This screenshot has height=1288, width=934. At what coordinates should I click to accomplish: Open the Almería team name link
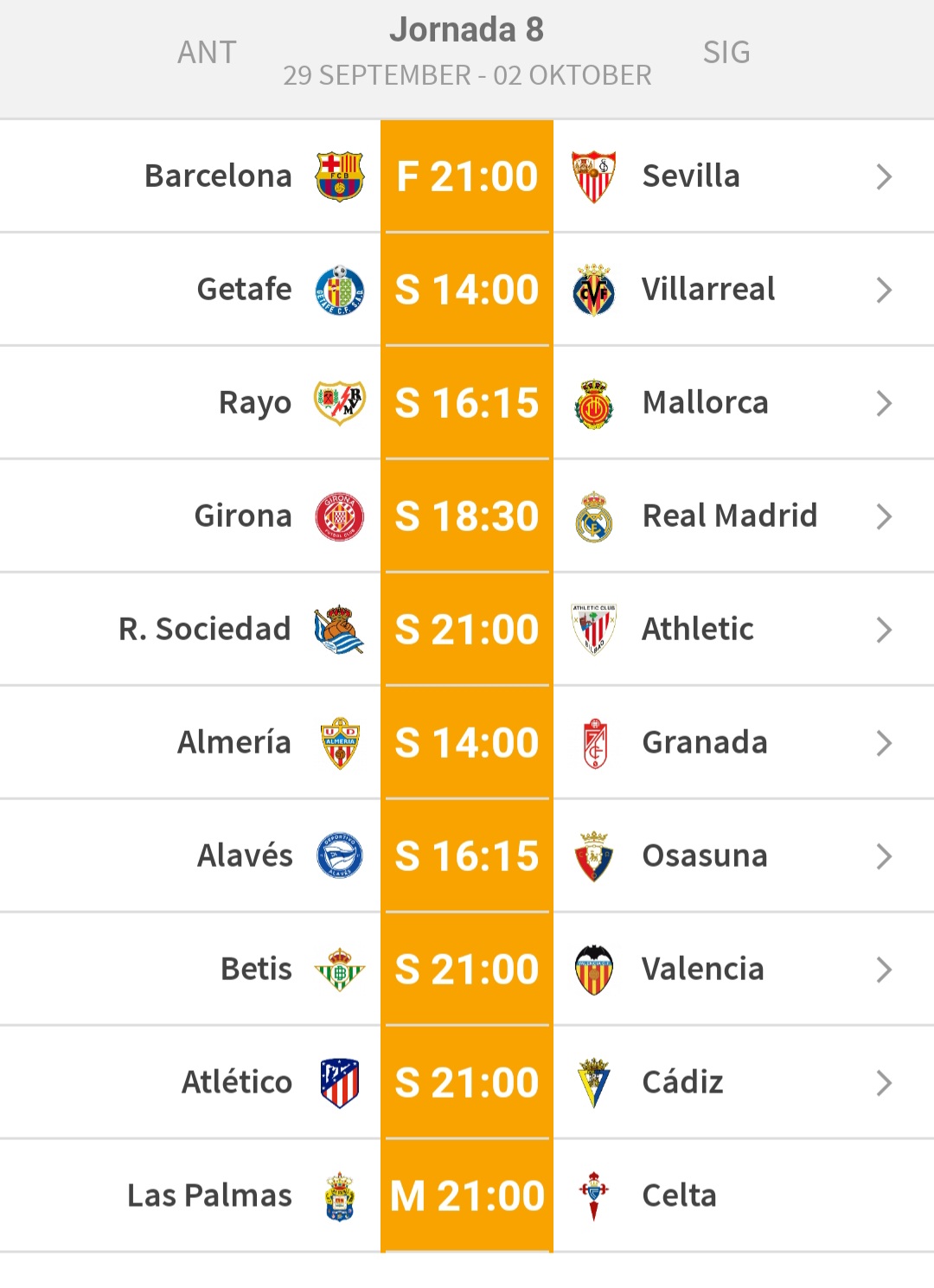click(234, 742)
